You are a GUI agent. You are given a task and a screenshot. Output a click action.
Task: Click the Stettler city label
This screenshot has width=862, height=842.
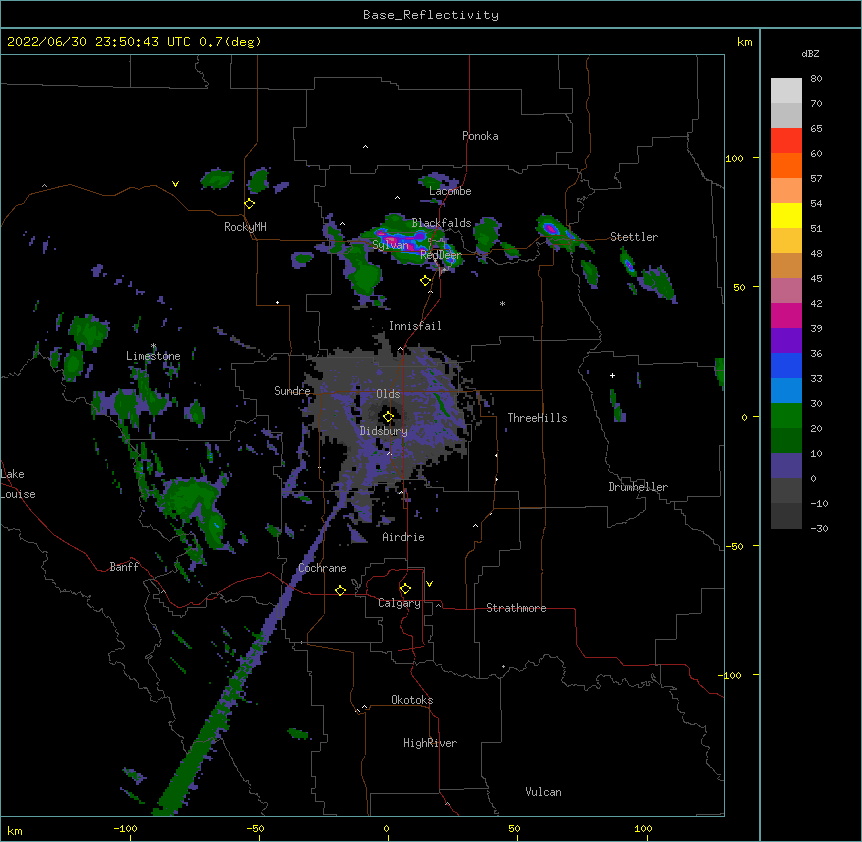634,237
